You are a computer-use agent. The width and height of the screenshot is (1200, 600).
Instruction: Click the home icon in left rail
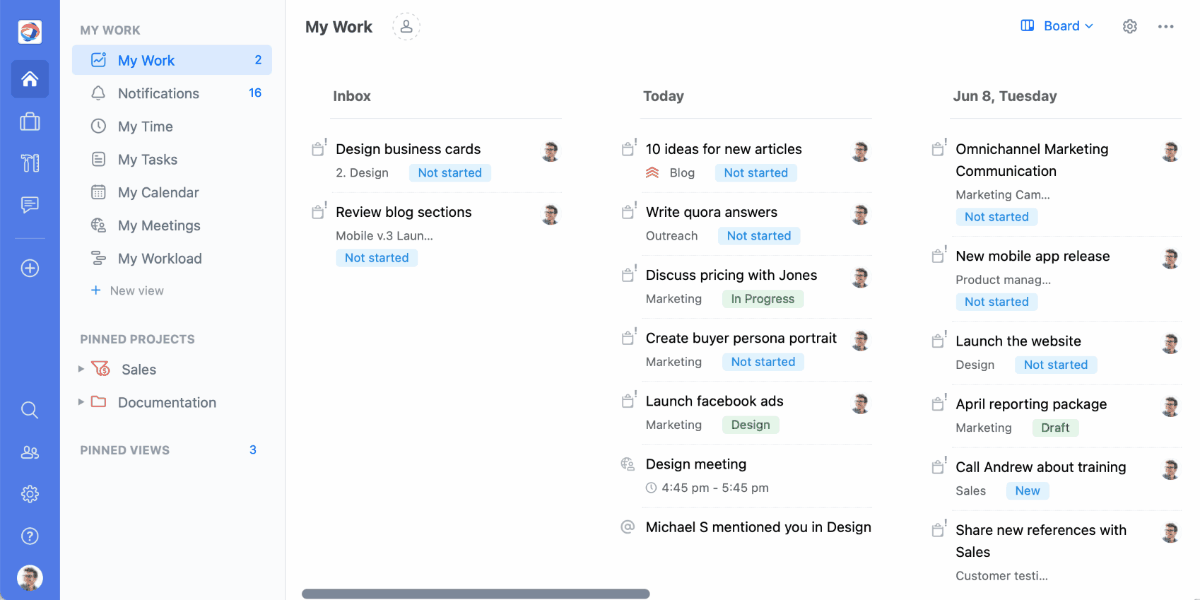(x=30, y=79)
